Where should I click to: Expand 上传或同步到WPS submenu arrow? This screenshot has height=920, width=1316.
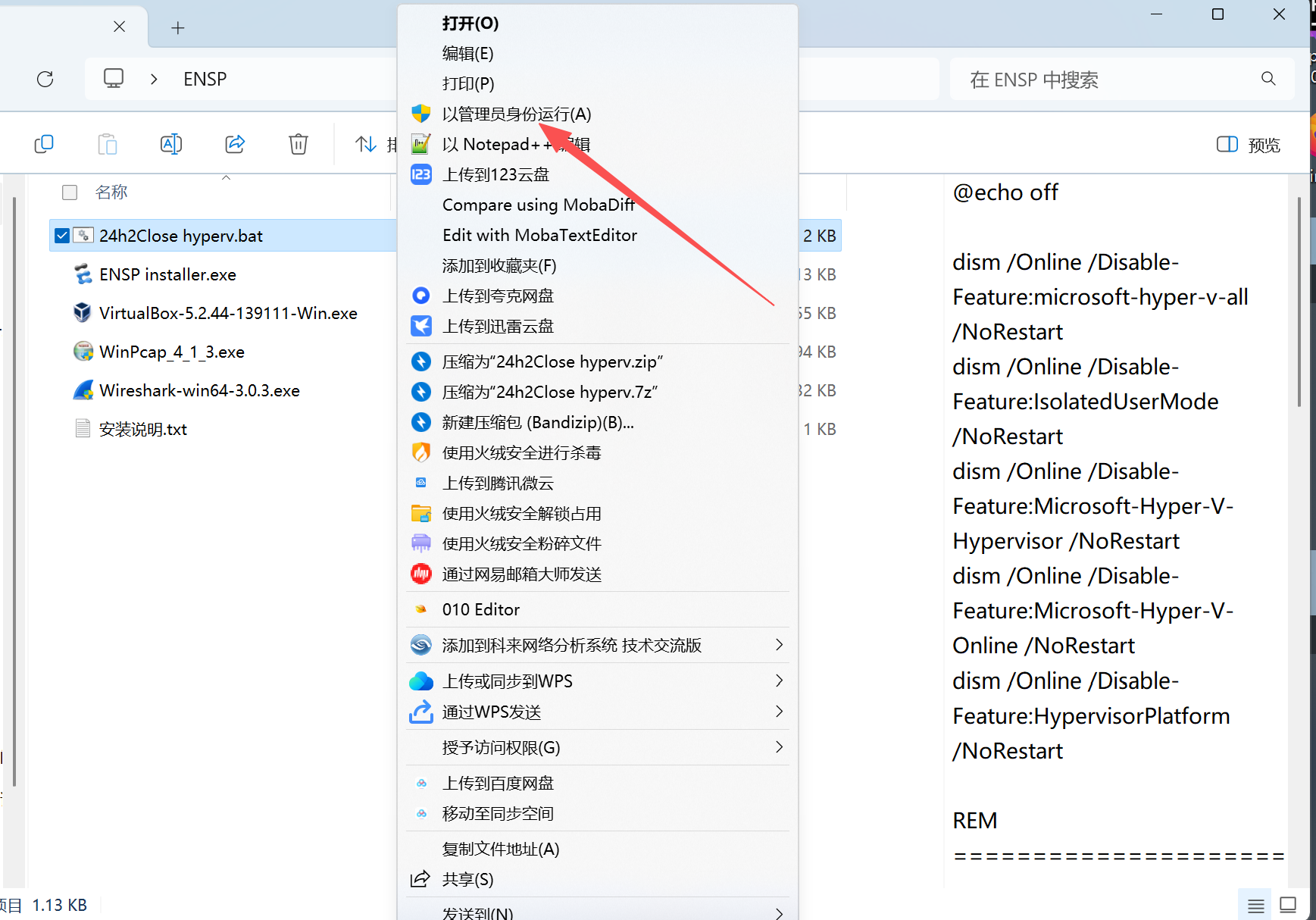coord(779,681)
